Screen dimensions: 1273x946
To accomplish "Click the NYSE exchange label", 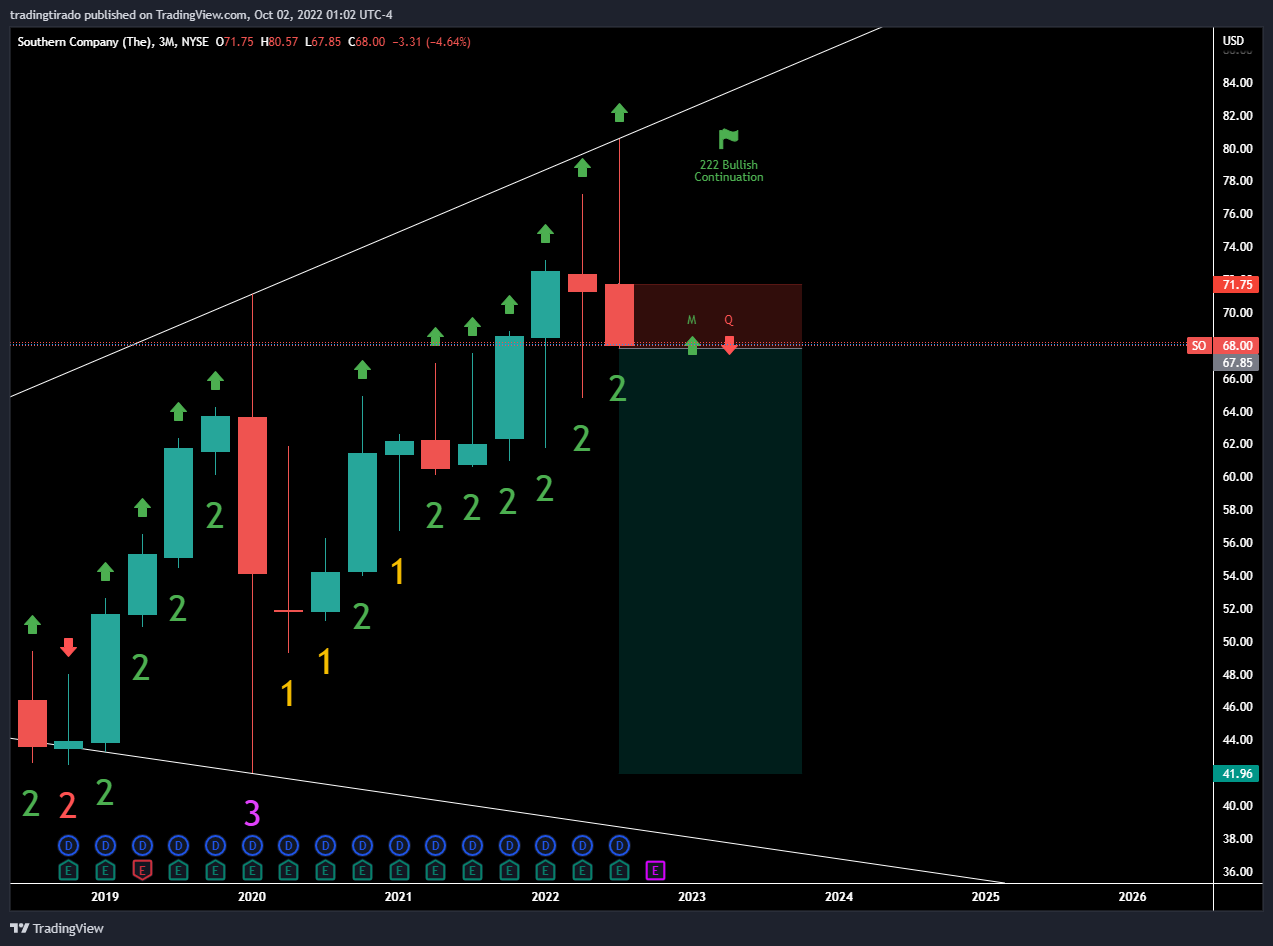I will point(196,42).
